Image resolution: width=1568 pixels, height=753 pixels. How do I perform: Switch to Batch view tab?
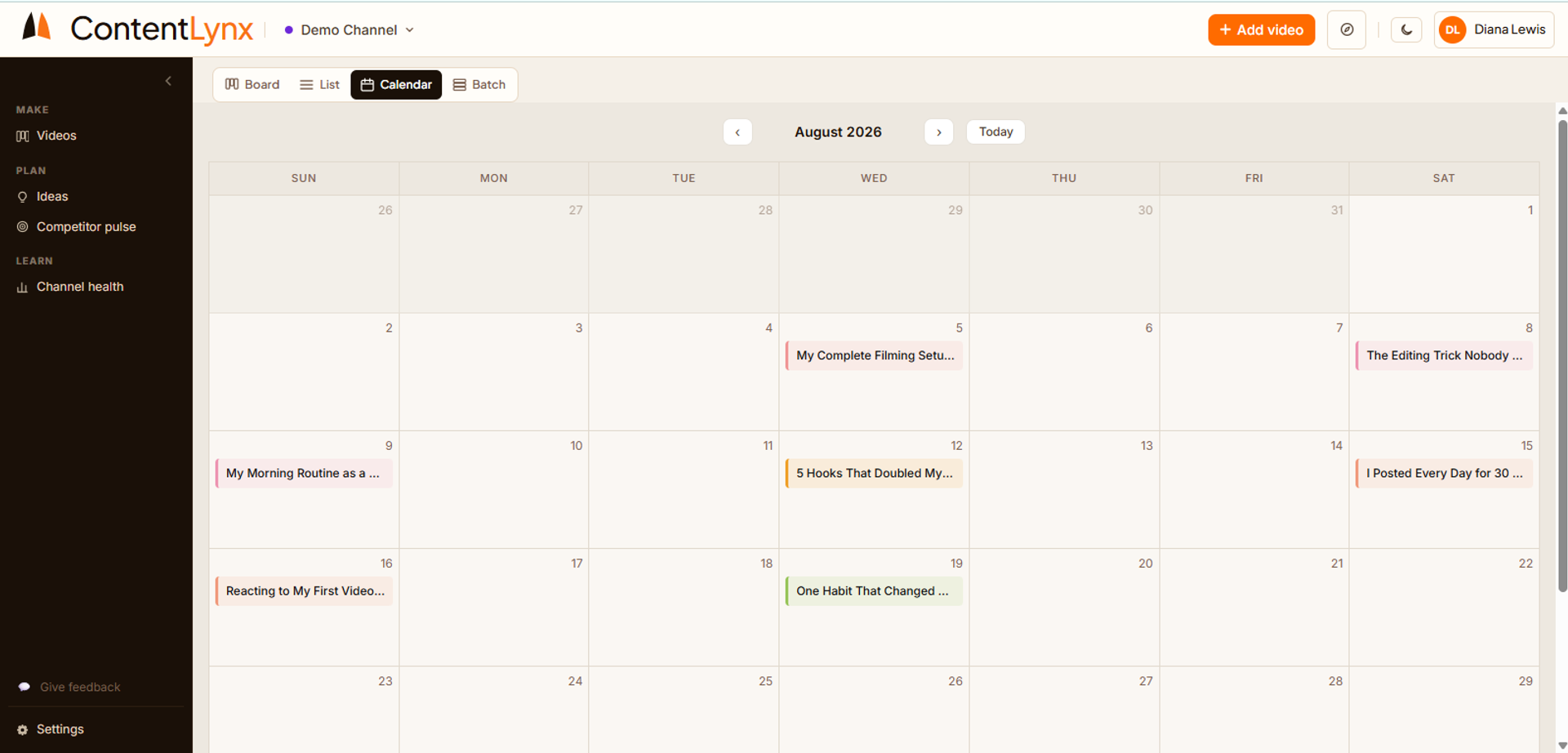pyautogui.click(x=479, y=85)
